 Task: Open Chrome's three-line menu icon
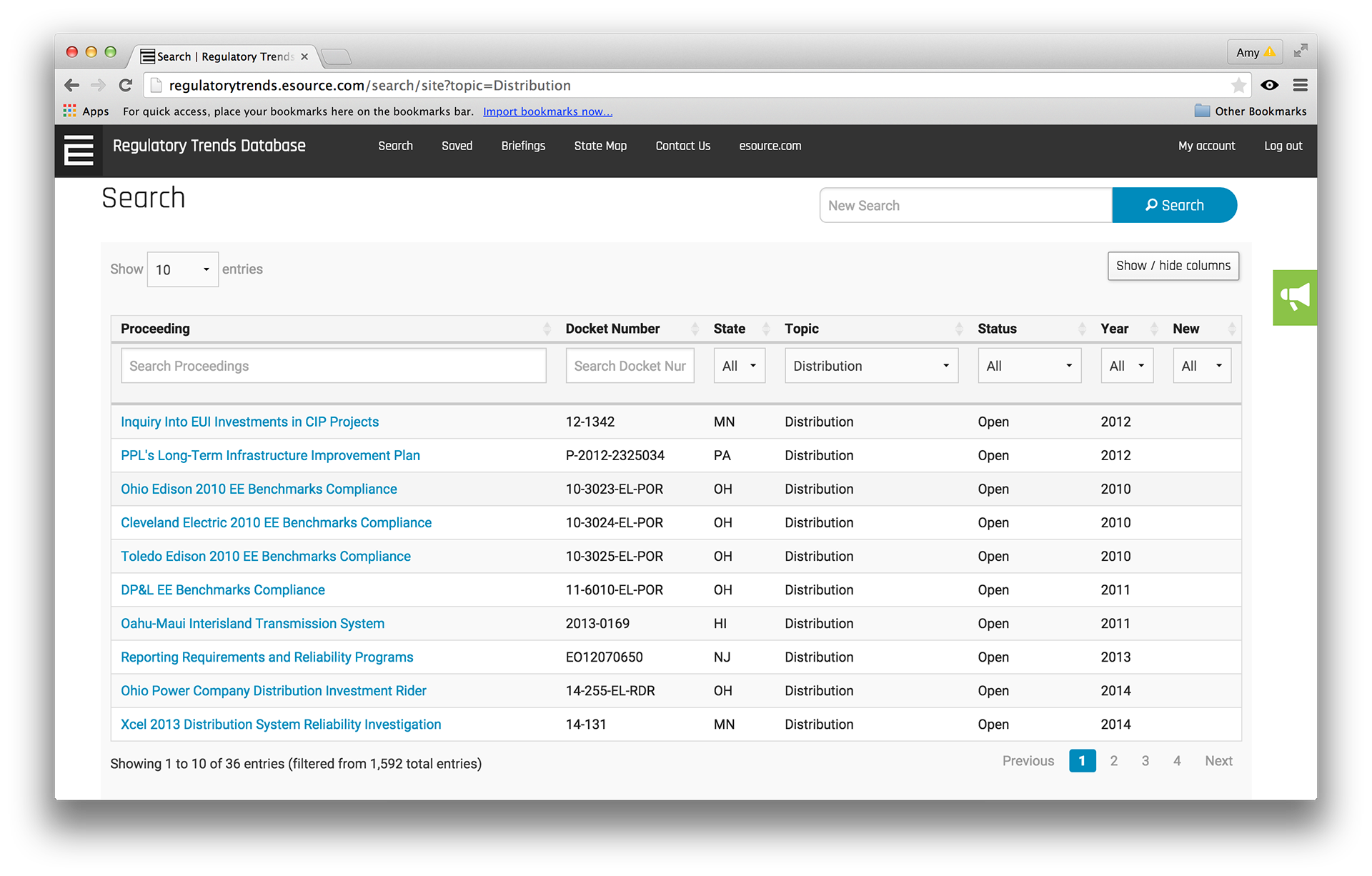point(1300,86)
